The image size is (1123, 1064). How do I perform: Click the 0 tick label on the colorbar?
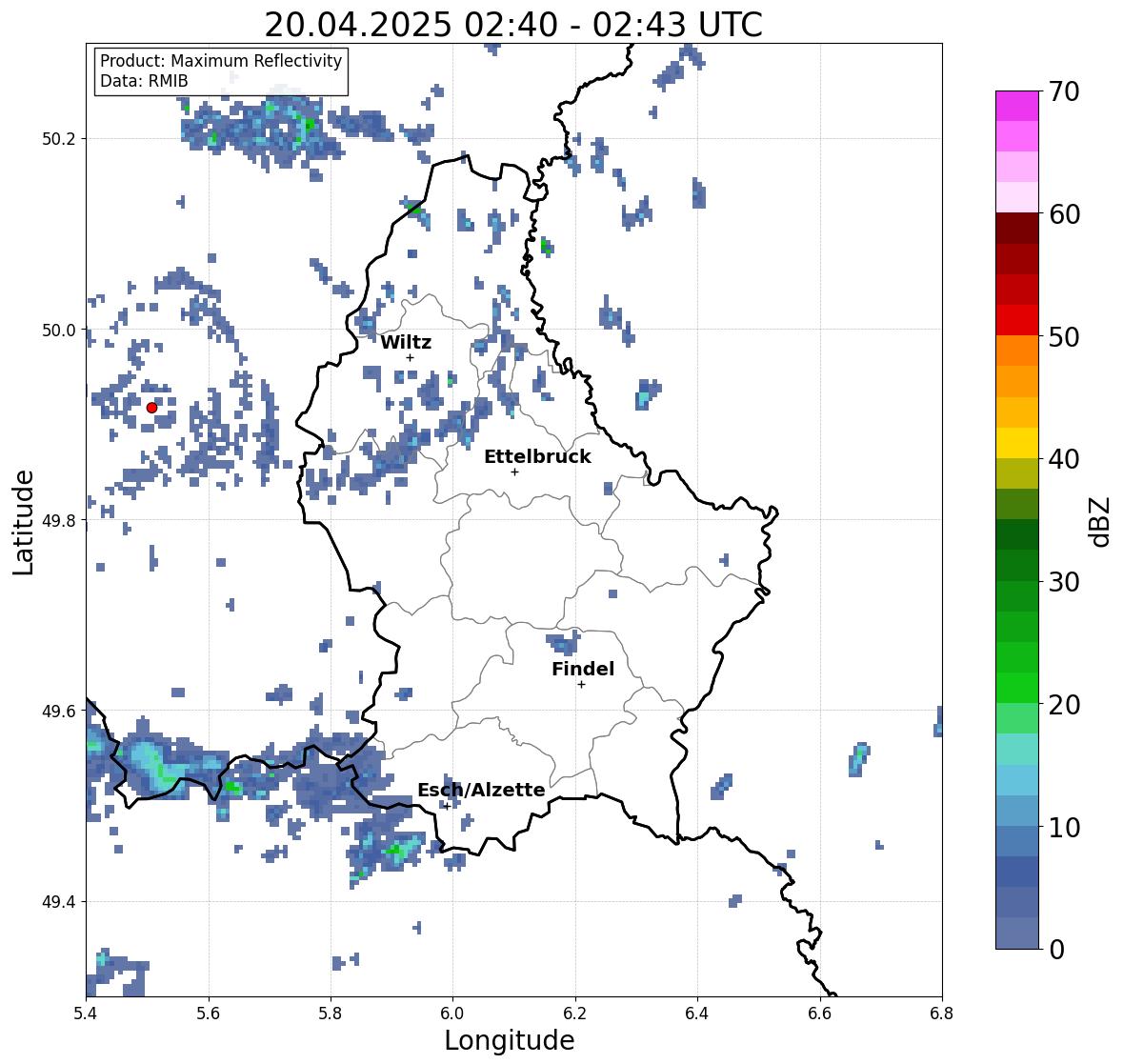(1056, 950)
